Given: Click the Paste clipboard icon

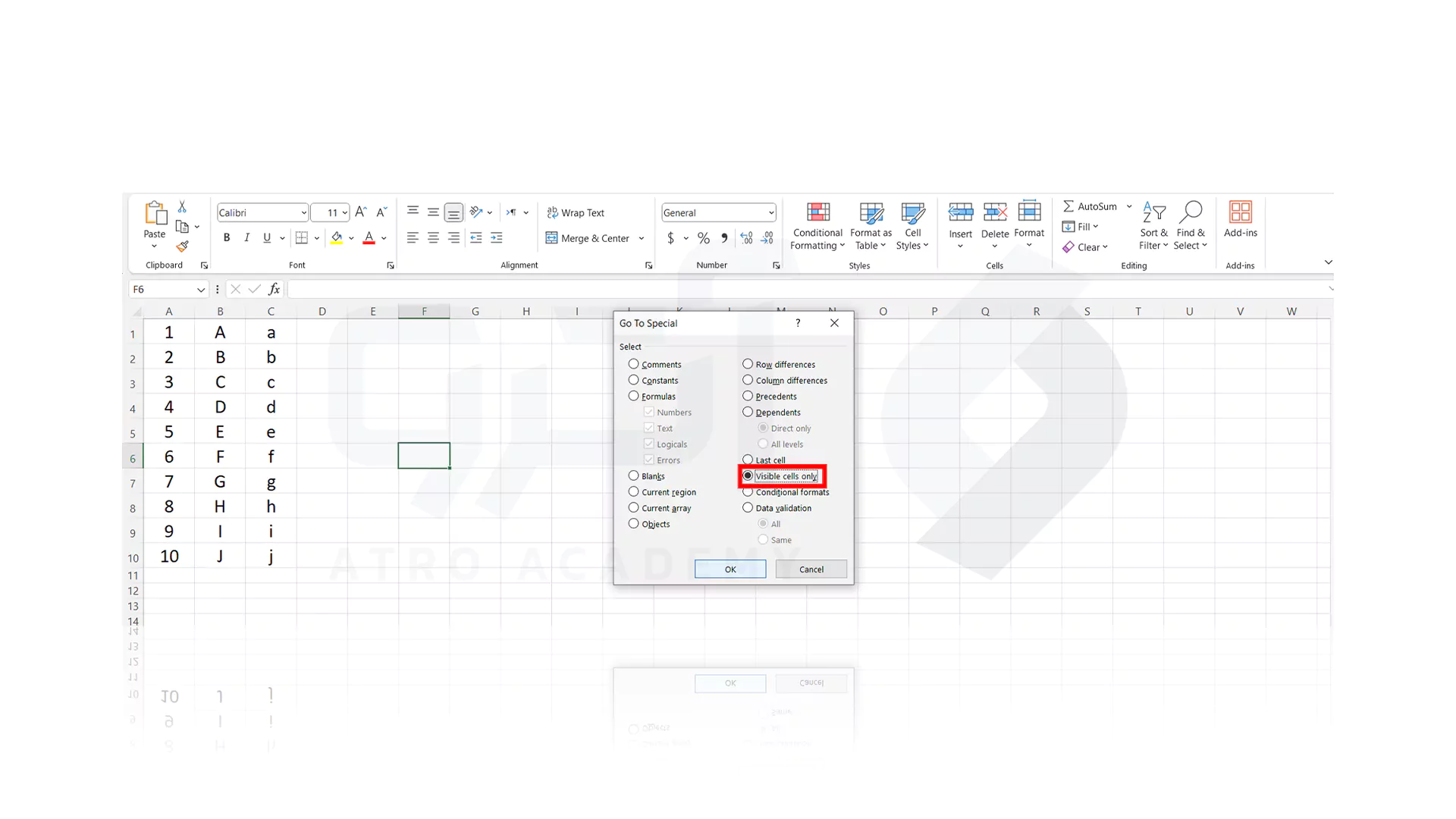Looking at the screenshot, I should [x=155, y=214].
